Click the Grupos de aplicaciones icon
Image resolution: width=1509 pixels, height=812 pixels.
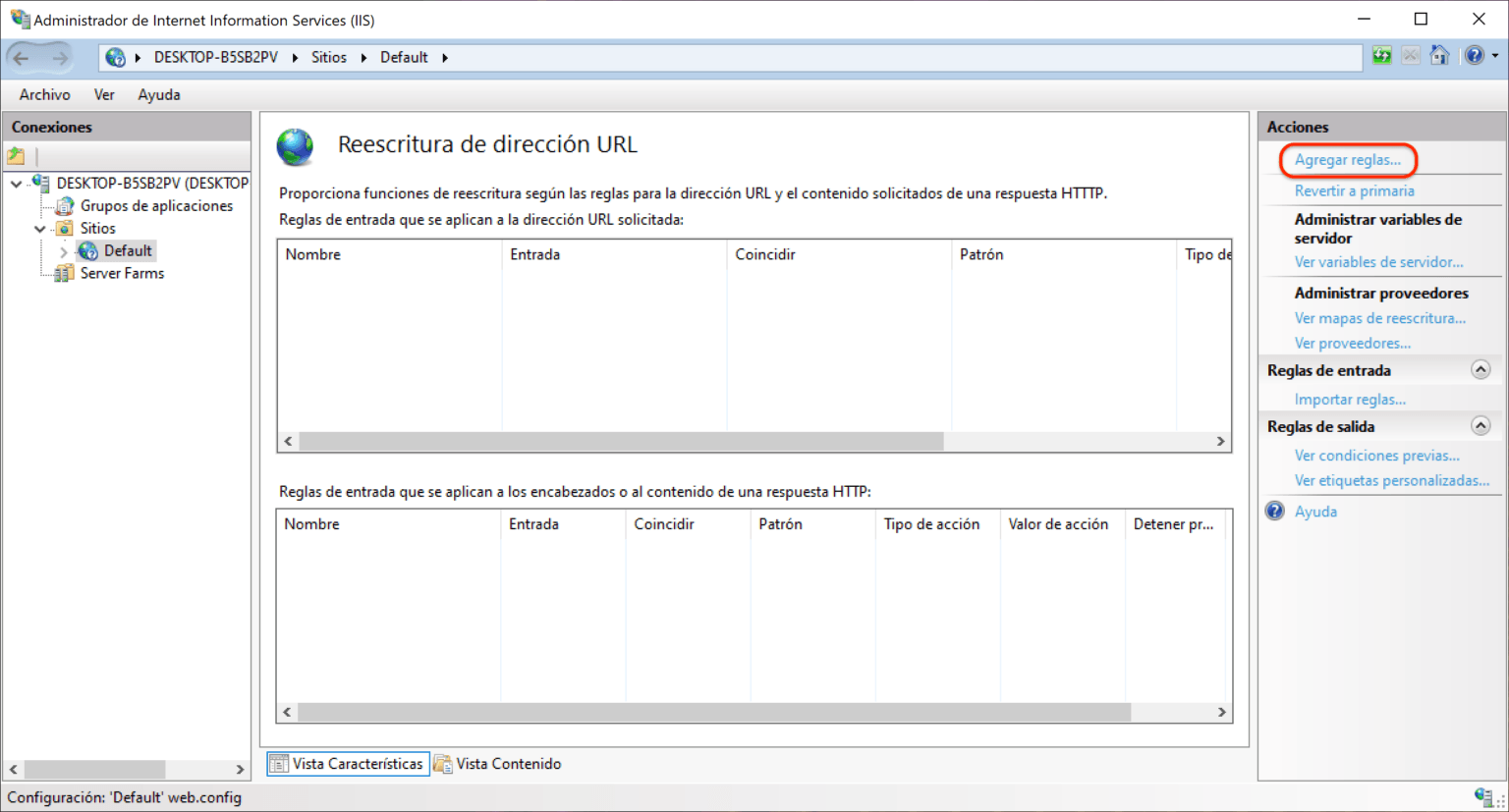[65, 205]
